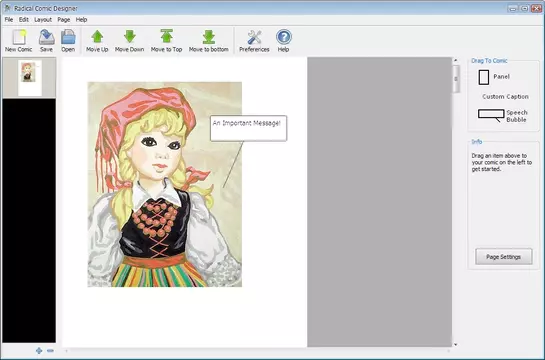The height and width of the screenshot is (360, 545).
Task: Remove a page with the minus icon
Action: pyautogui.click(x=50, y=351)
